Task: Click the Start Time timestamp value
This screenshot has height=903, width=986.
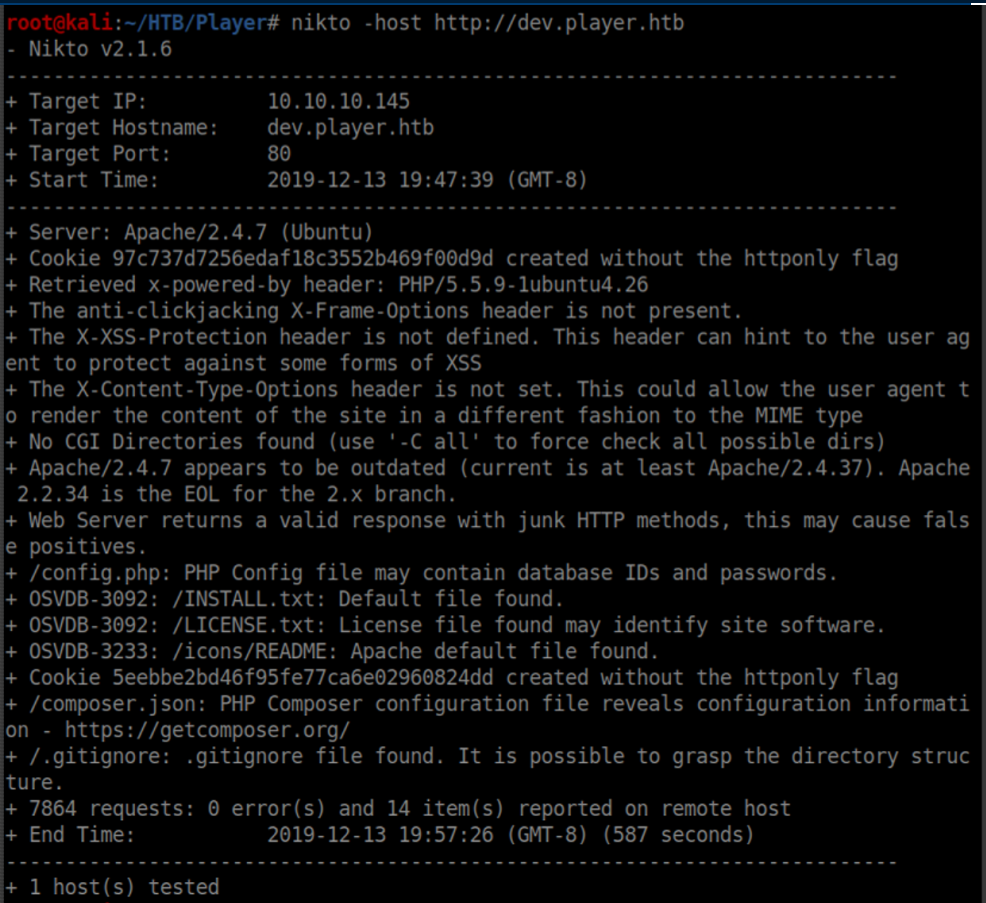Action: coord(427,180)
